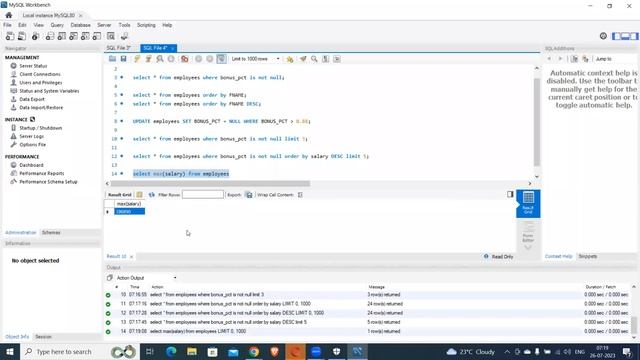The height and width of the screenshot is (360, 640).
Task: Close the SQL File 4 tab
Action: (x=173, y=48)
